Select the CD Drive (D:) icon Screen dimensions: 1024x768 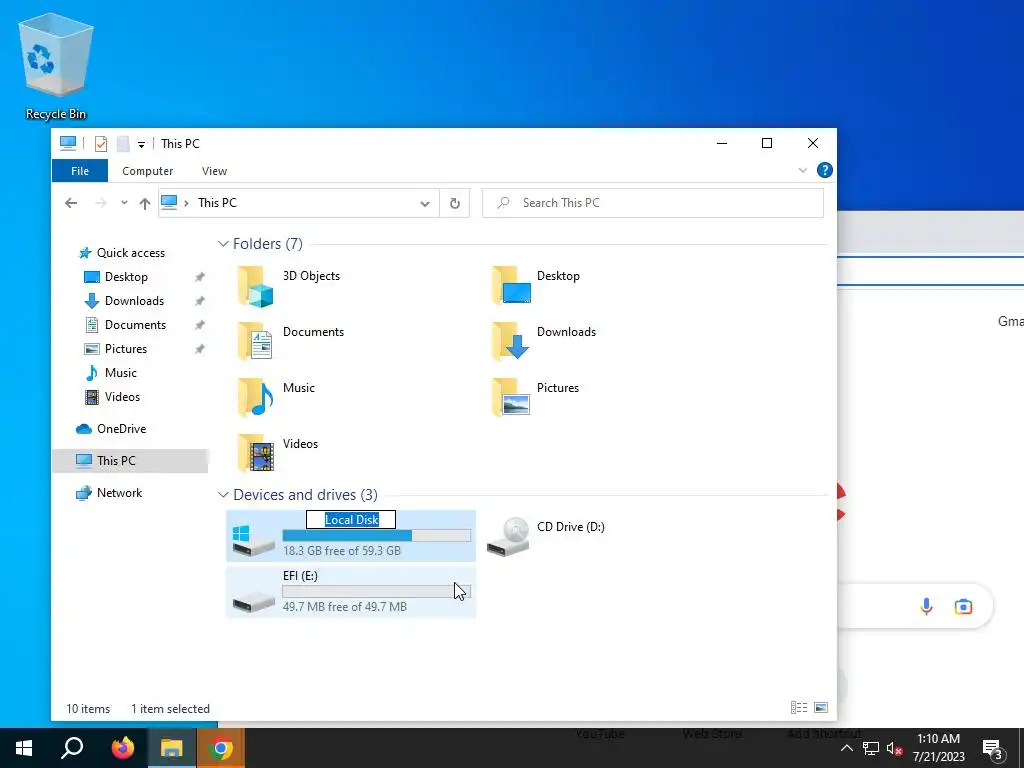pyautogui.click(x=508, y=537)
